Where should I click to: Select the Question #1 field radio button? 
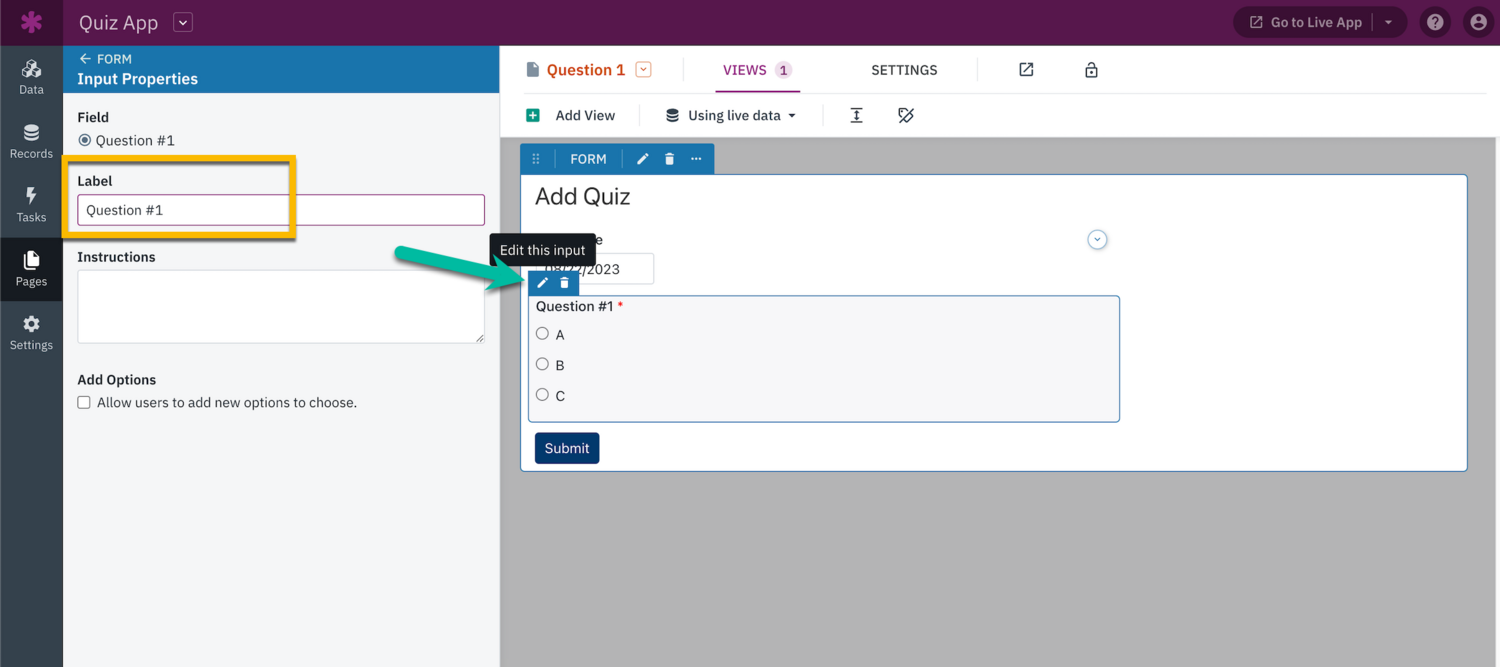(x=84, y=140)
